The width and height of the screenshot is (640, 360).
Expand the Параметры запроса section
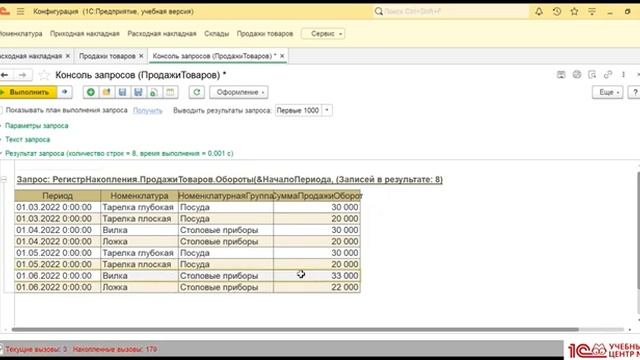[x=36, y=126]
